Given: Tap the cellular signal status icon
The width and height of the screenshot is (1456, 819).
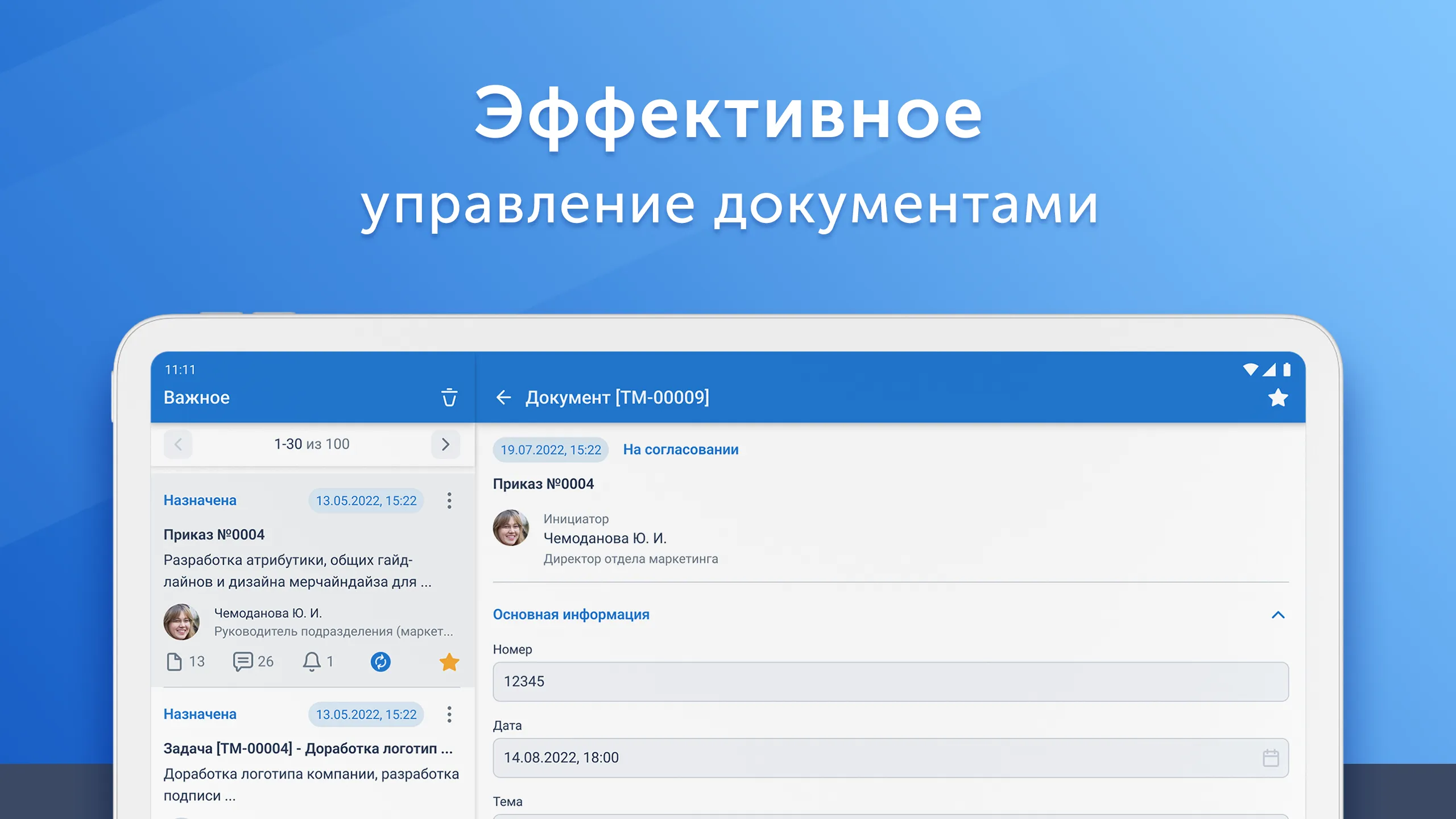Looking at the screenshot, I should pyautogui.click(x=1269, y=370).
